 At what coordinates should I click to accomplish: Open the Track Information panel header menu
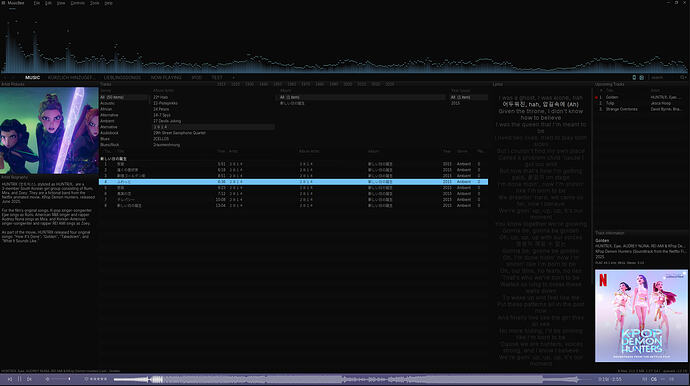tap(609, 233)
